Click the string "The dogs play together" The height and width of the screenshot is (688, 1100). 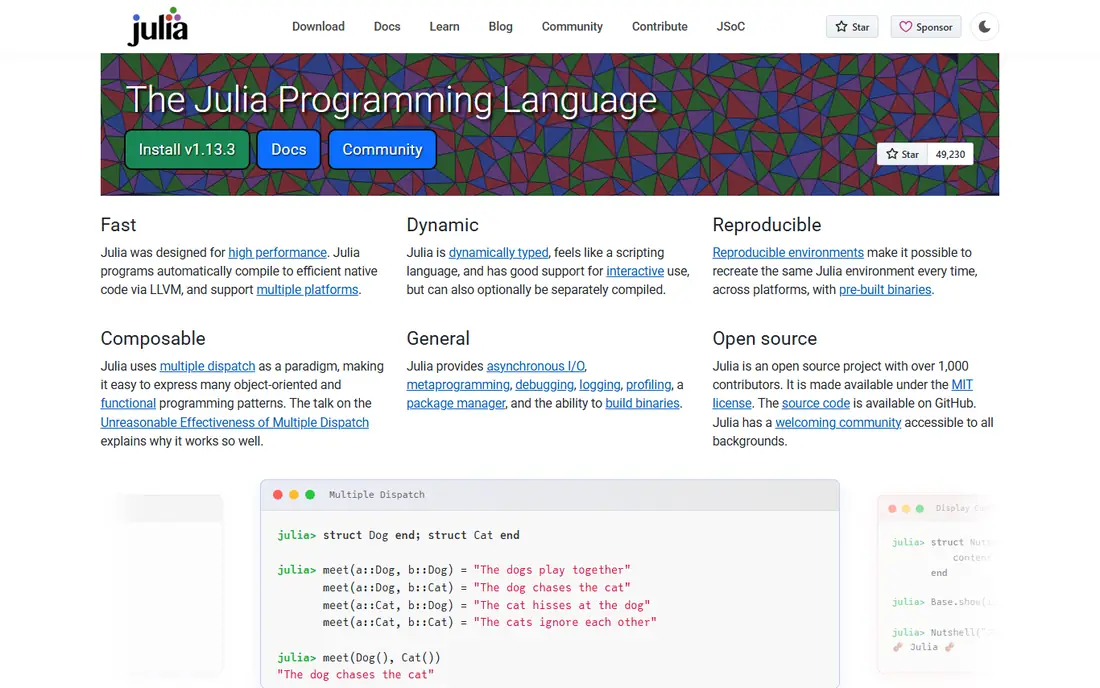552,569
